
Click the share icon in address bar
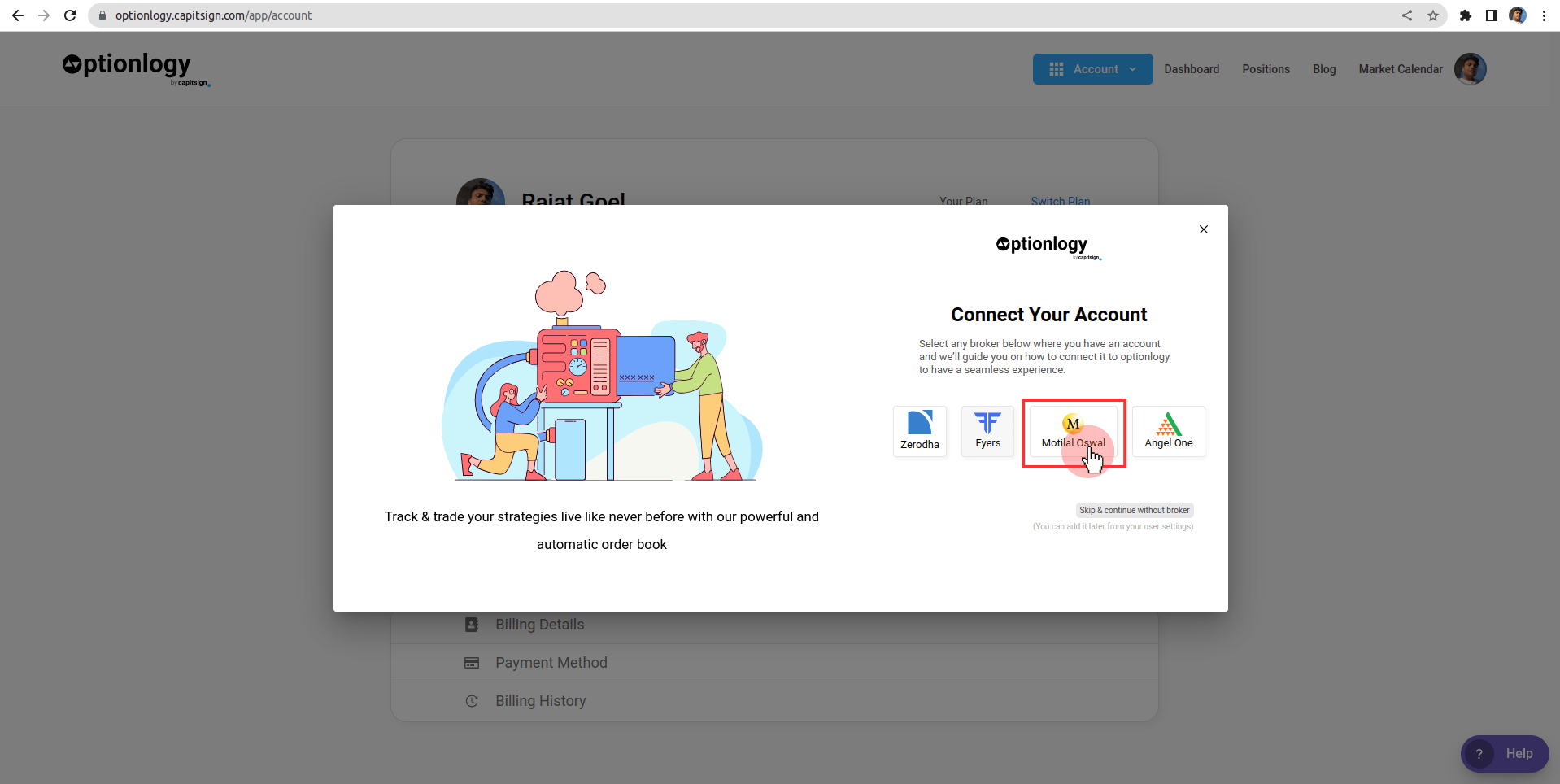(1407, 15)
